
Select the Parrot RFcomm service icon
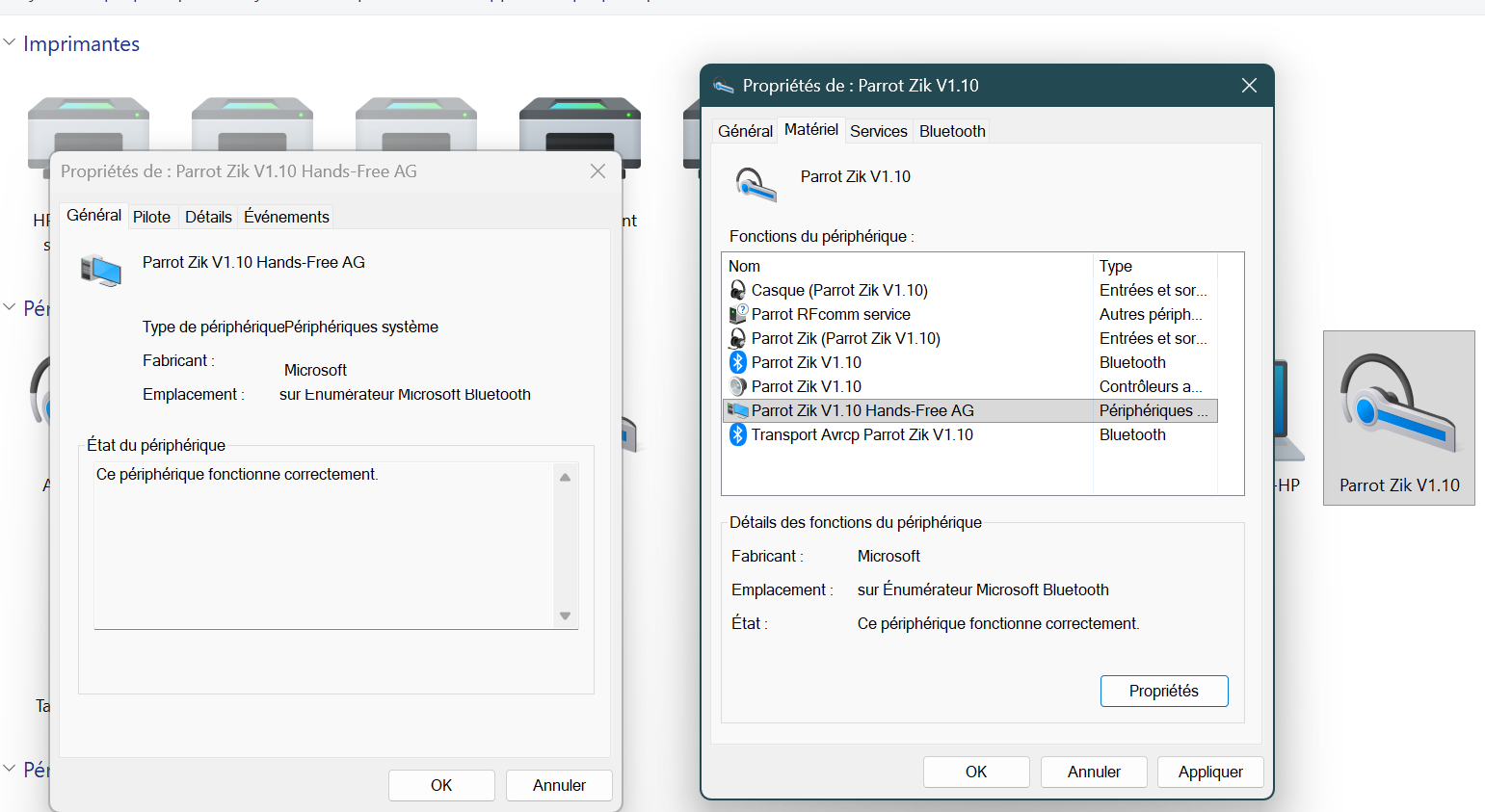click(x=738, y=314)
